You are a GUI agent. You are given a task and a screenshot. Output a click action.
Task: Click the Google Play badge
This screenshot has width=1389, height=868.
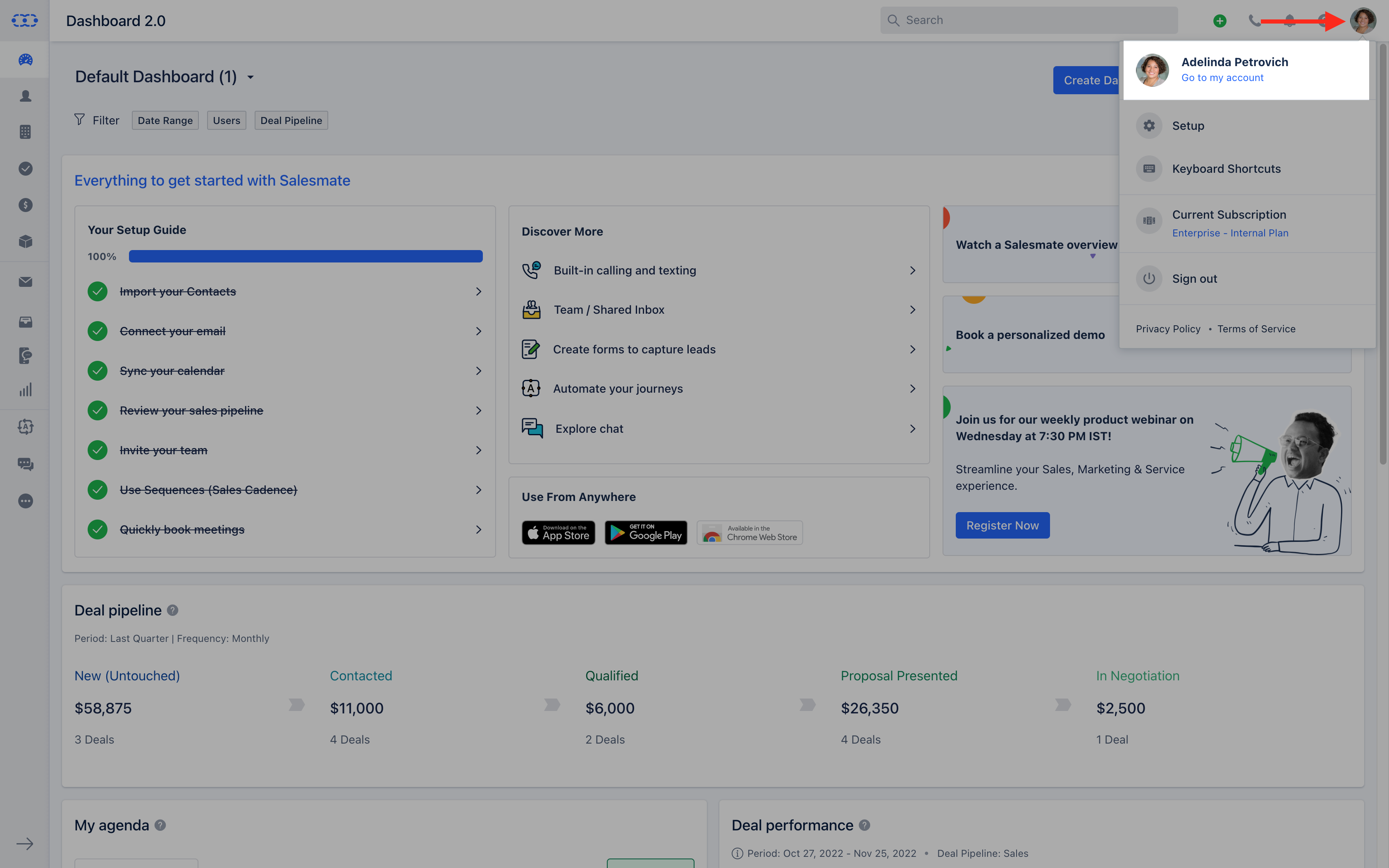(646, 533)
